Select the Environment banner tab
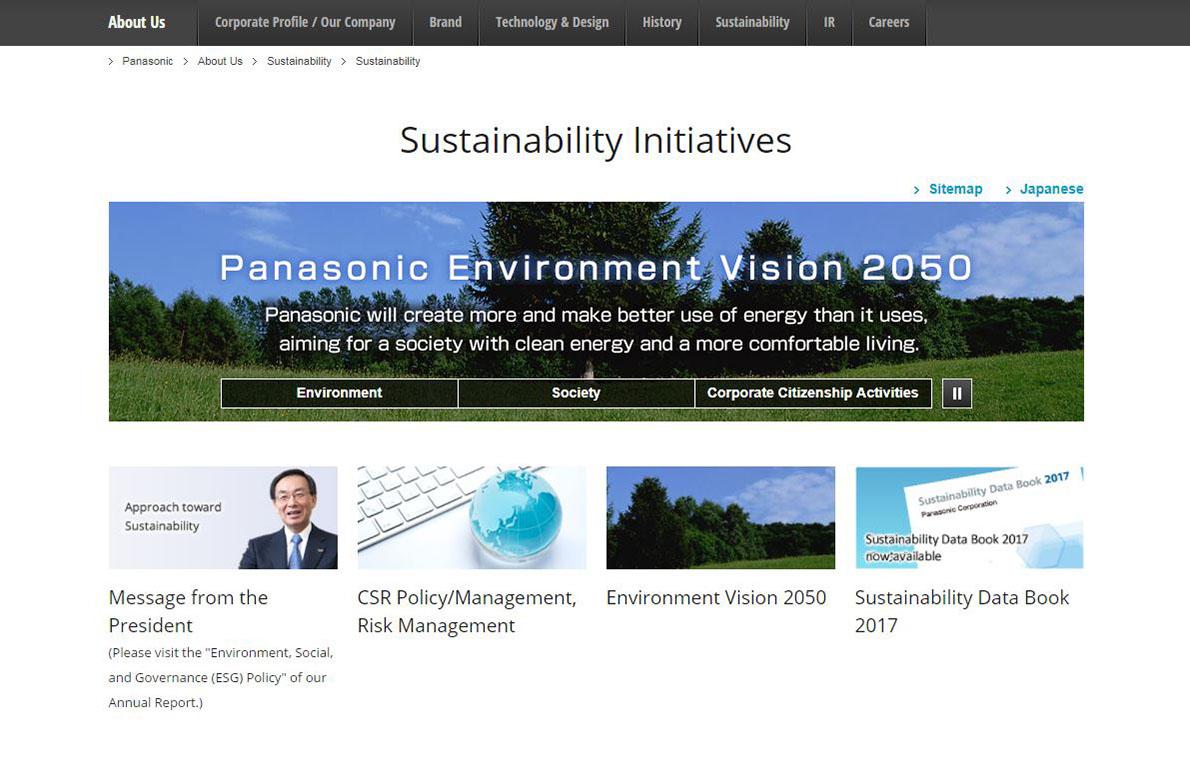Image resolution: width=1190 pixels, height=784 pixels. point(339,393)
